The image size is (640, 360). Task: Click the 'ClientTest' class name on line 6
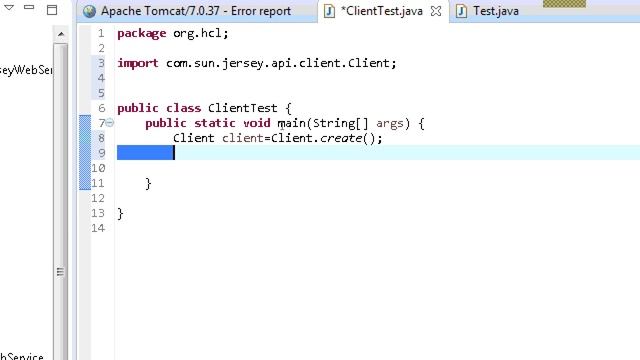(x=242, y=108)
